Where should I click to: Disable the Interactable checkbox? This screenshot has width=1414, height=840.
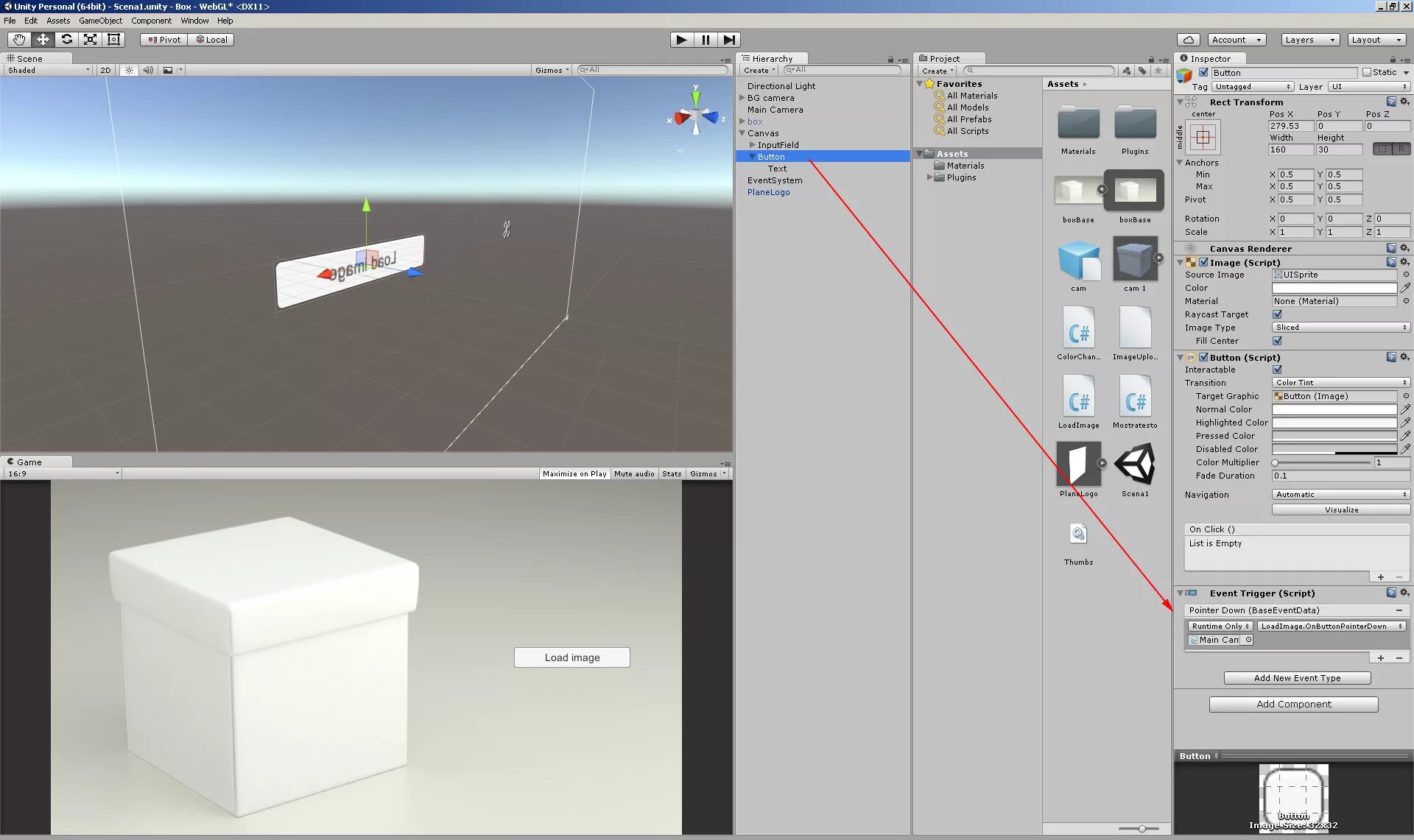[x=1277, y=370]
